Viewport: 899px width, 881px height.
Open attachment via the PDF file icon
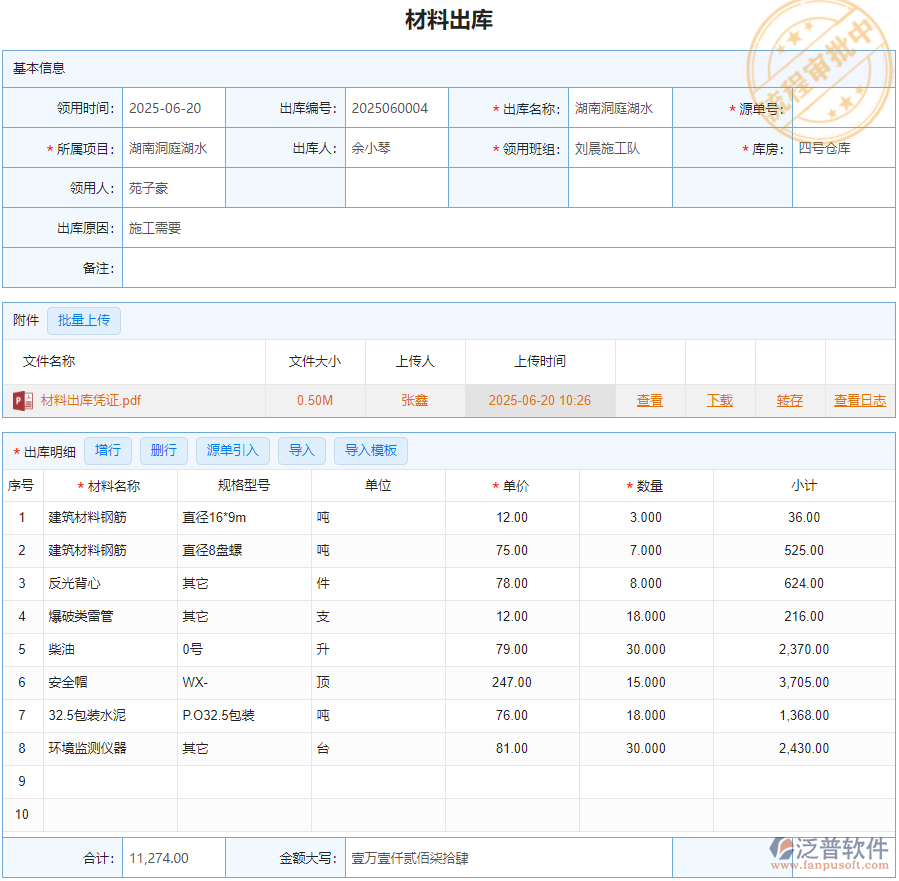point(22,400)
